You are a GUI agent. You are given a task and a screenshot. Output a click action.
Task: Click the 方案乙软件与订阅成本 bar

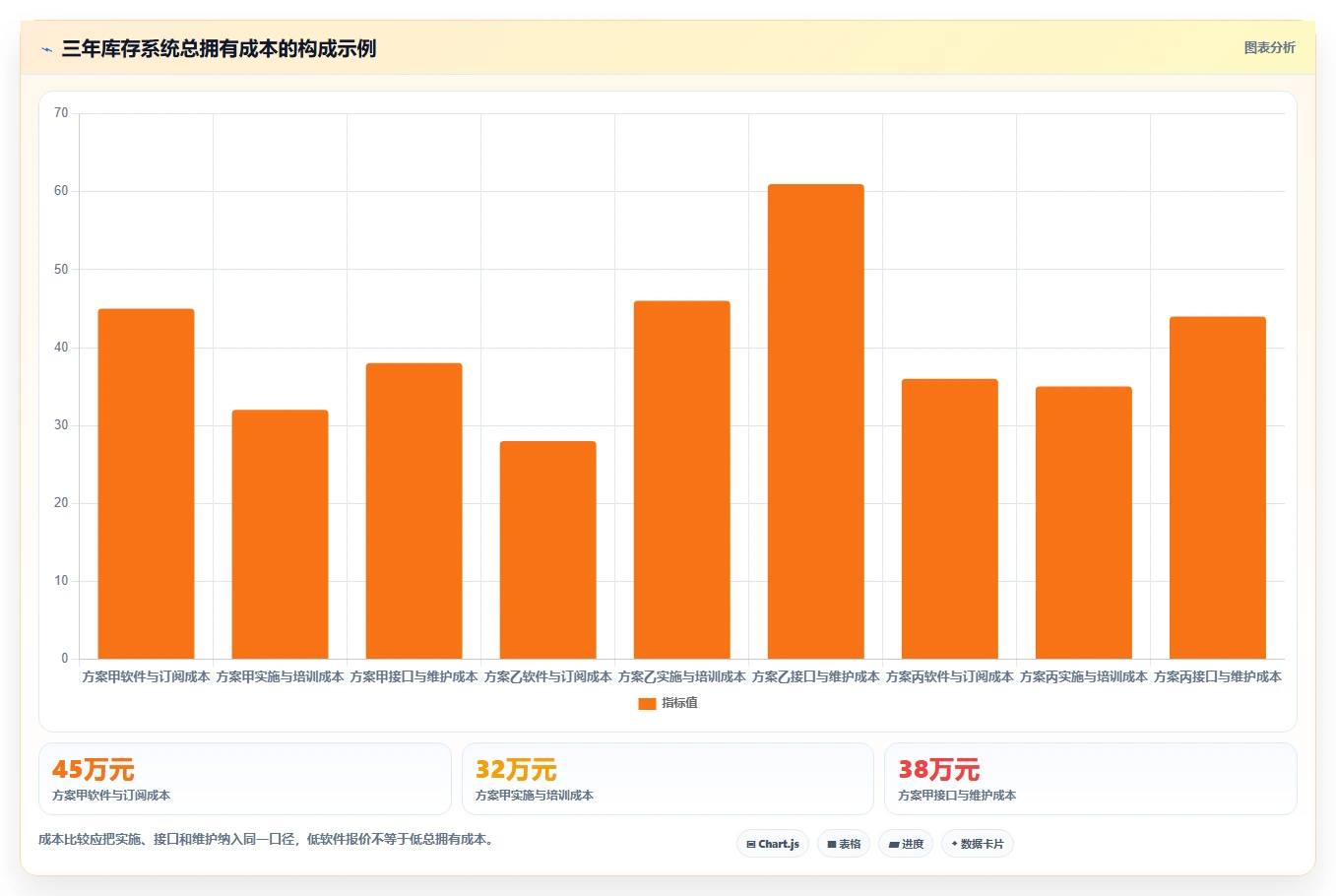coord(547,549)
